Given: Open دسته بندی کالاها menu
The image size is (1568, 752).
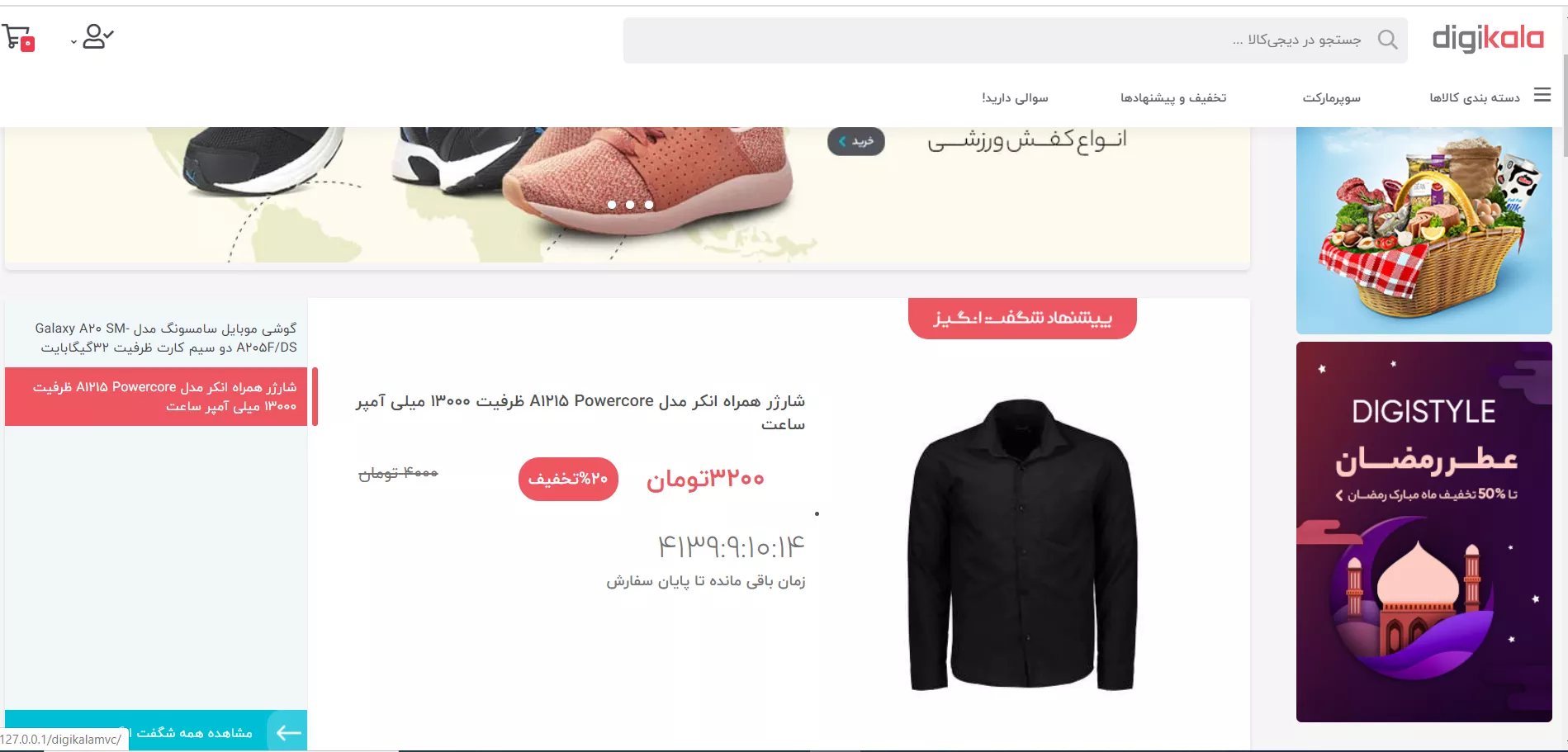Looking at the screenshot, I should coord(1475,97).
